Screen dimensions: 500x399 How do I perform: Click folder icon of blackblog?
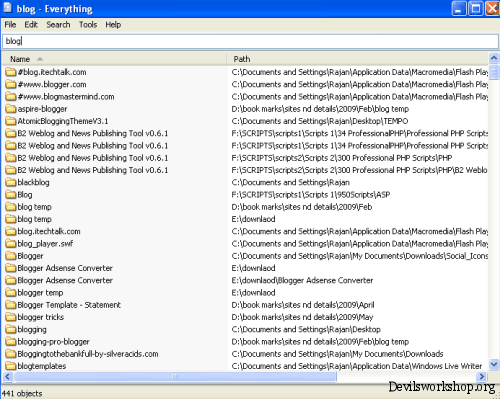pyautogui.click(x=11, y=182)
